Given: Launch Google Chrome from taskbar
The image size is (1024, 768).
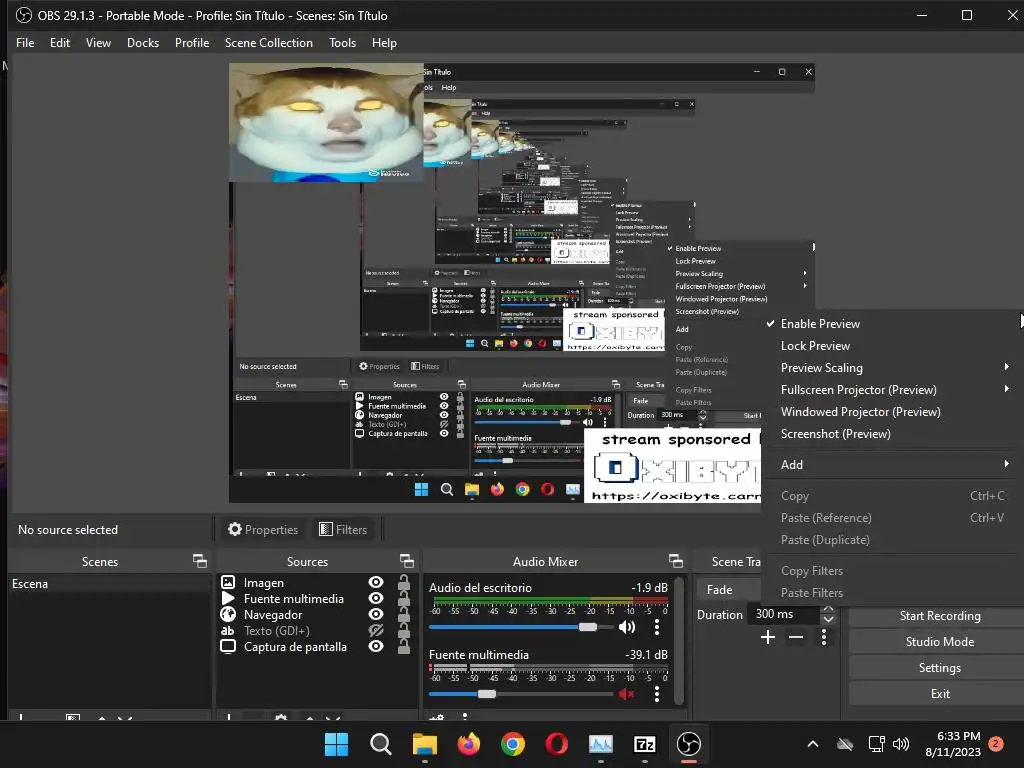Looking at the screenshot, I should (x=513, y=744).
